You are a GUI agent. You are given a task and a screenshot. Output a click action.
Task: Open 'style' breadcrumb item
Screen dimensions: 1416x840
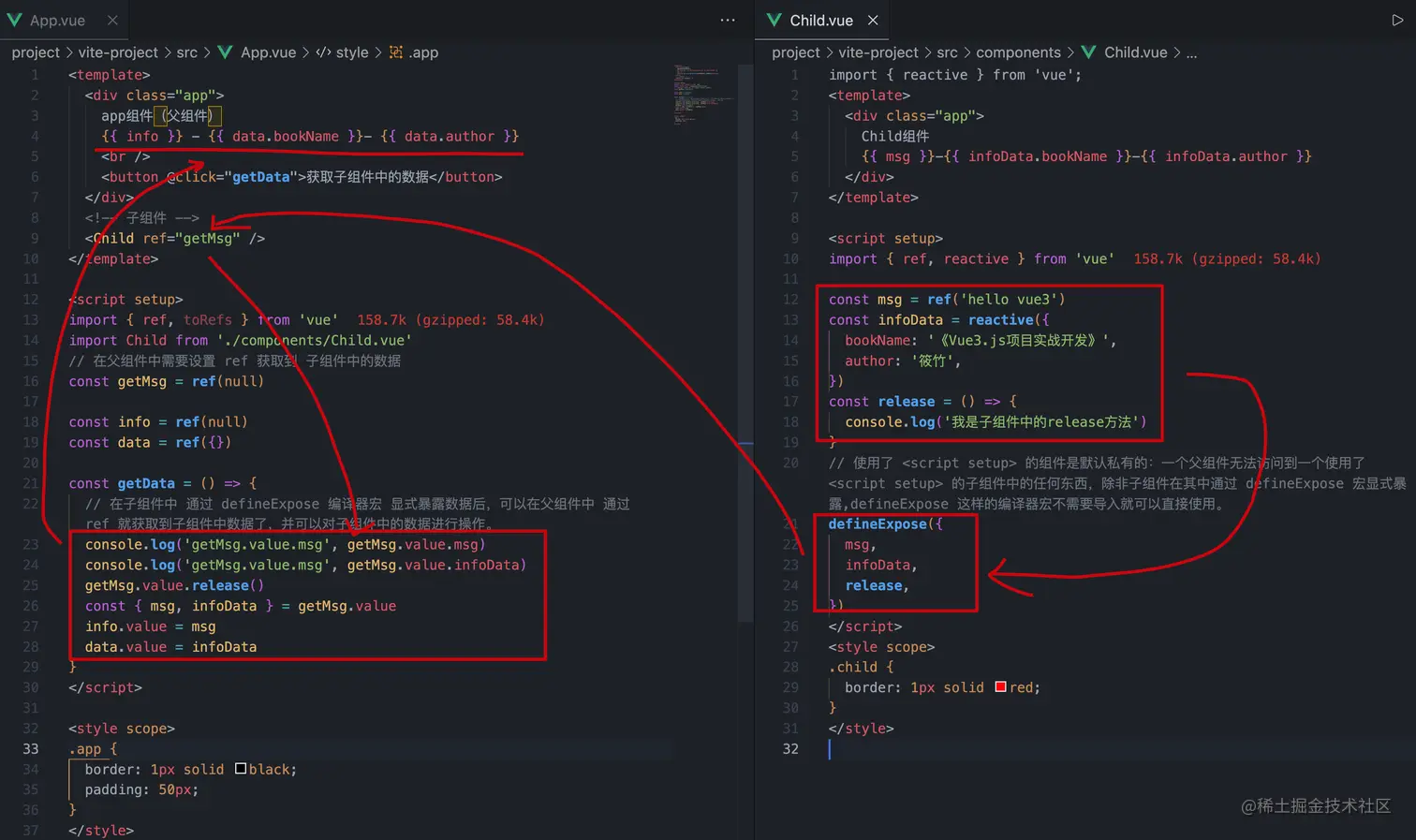click(x=352, y=52)
